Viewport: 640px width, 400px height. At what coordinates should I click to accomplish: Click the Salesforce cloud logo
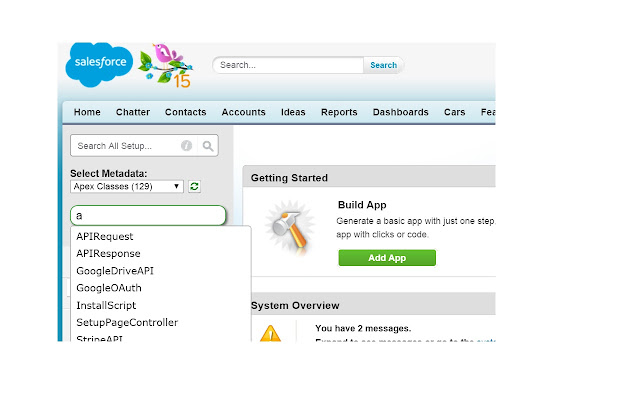click(100, 64)
